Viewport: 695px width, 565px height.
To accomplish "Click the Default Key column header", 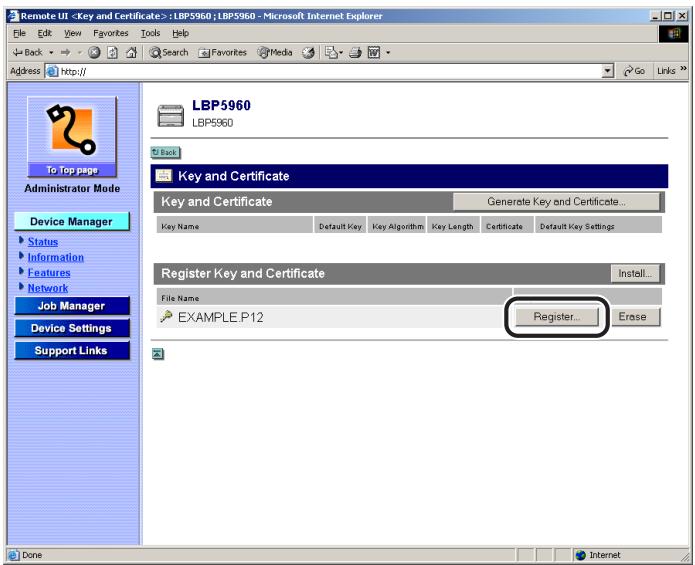I will (x=340, y=226).
